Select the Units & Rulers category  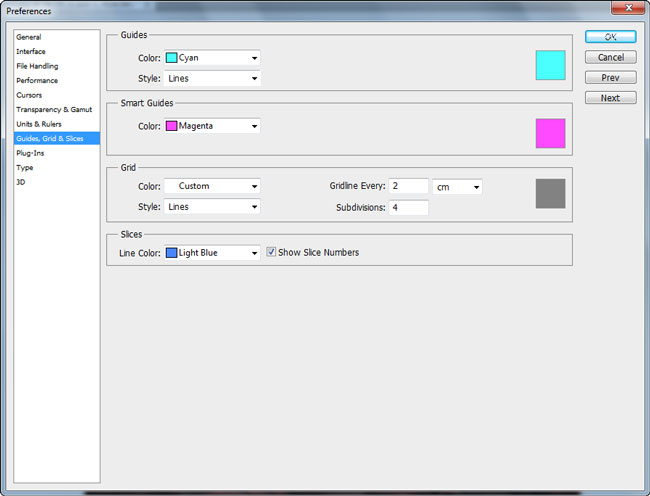[41, 124]
